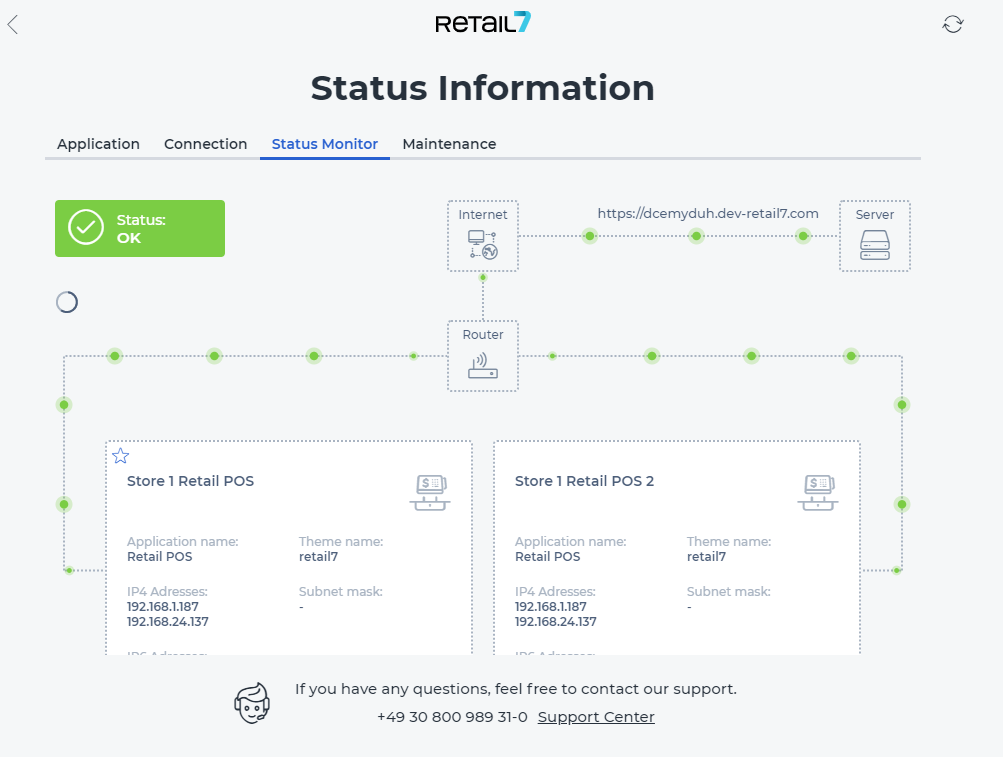Click the Internet network icon
Screen dimensions: 1003x757
point(483,244)
